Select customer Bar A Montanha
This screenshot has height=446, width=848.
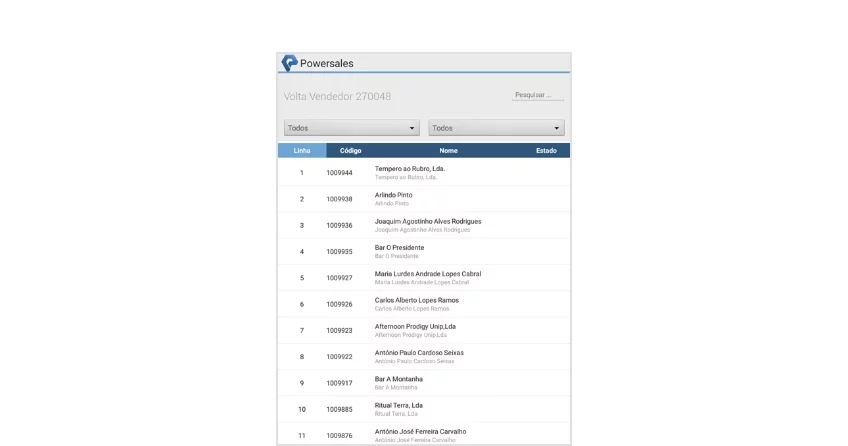[399, 380]
